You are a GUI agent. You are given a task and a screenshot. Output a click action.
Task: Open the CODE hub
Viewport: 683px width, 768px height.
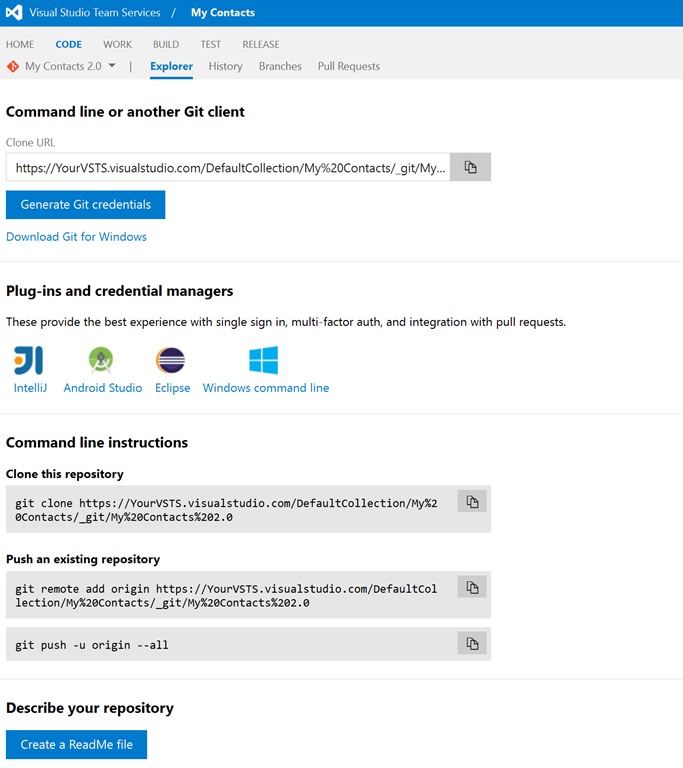click(x=69, y=45)
